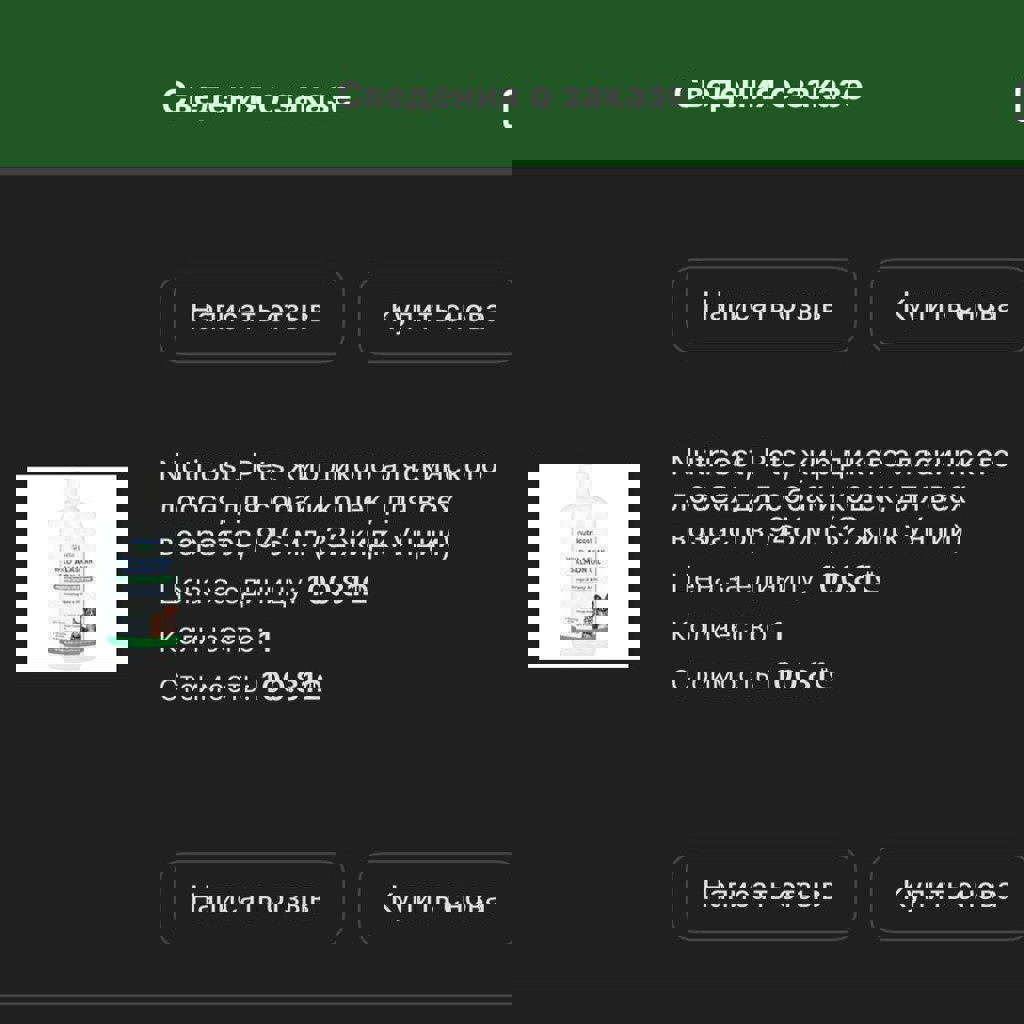
Task: Click the order details title in the left header
Action: pyautogui.click(x=250, y=99)
